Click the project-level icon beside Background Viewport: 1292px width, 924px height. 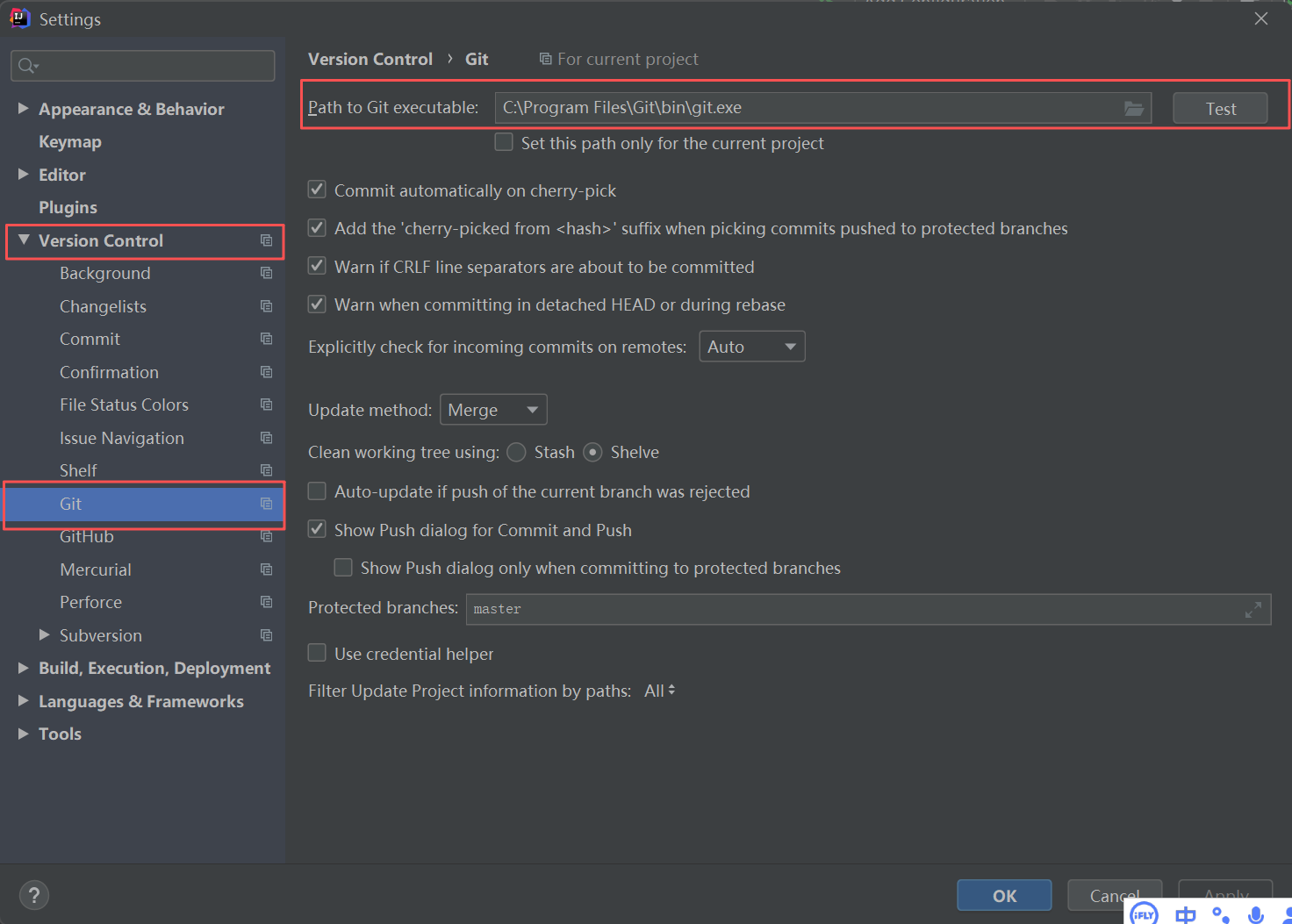[267, 273]
